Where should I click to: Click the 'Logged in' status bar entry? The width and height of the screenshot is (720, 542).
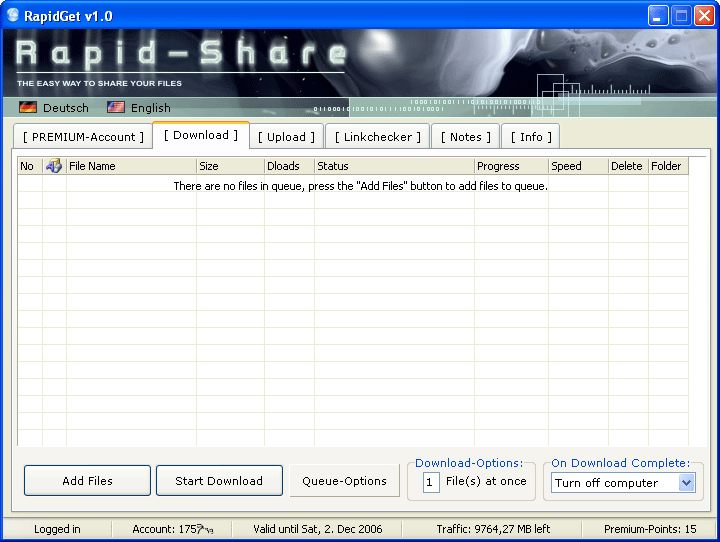point(57,529)
